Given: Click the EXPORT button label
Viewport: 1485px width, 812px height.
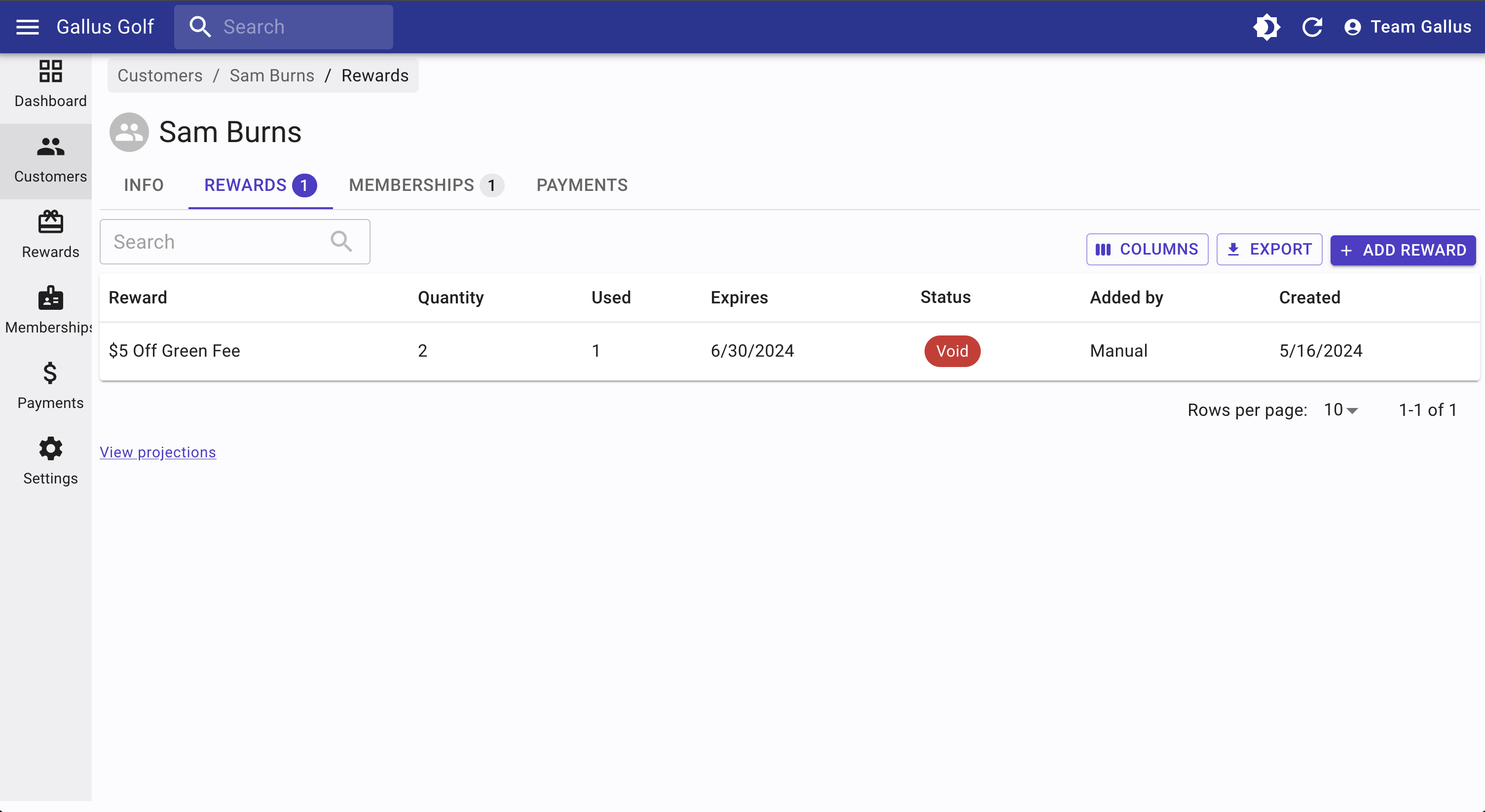Looking at the screenshot, I should [1281, 249].
